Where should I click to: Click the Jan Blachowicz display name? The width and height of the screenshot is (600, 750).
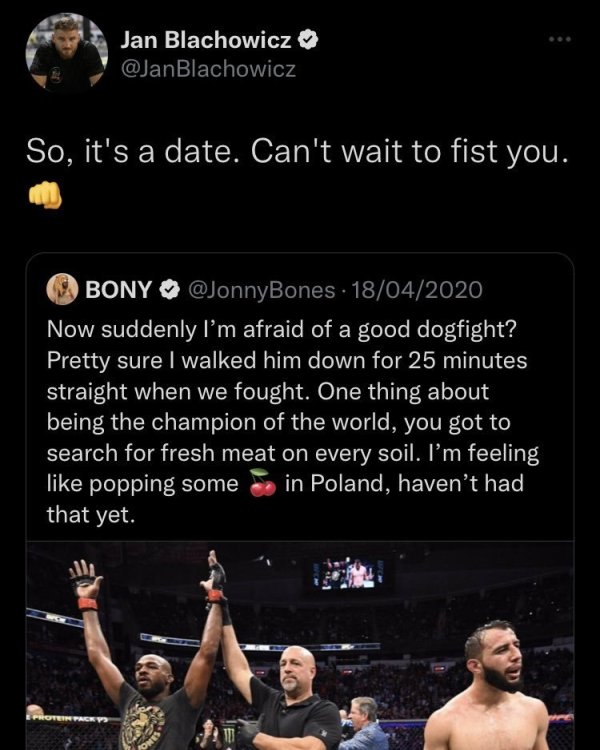206,40
